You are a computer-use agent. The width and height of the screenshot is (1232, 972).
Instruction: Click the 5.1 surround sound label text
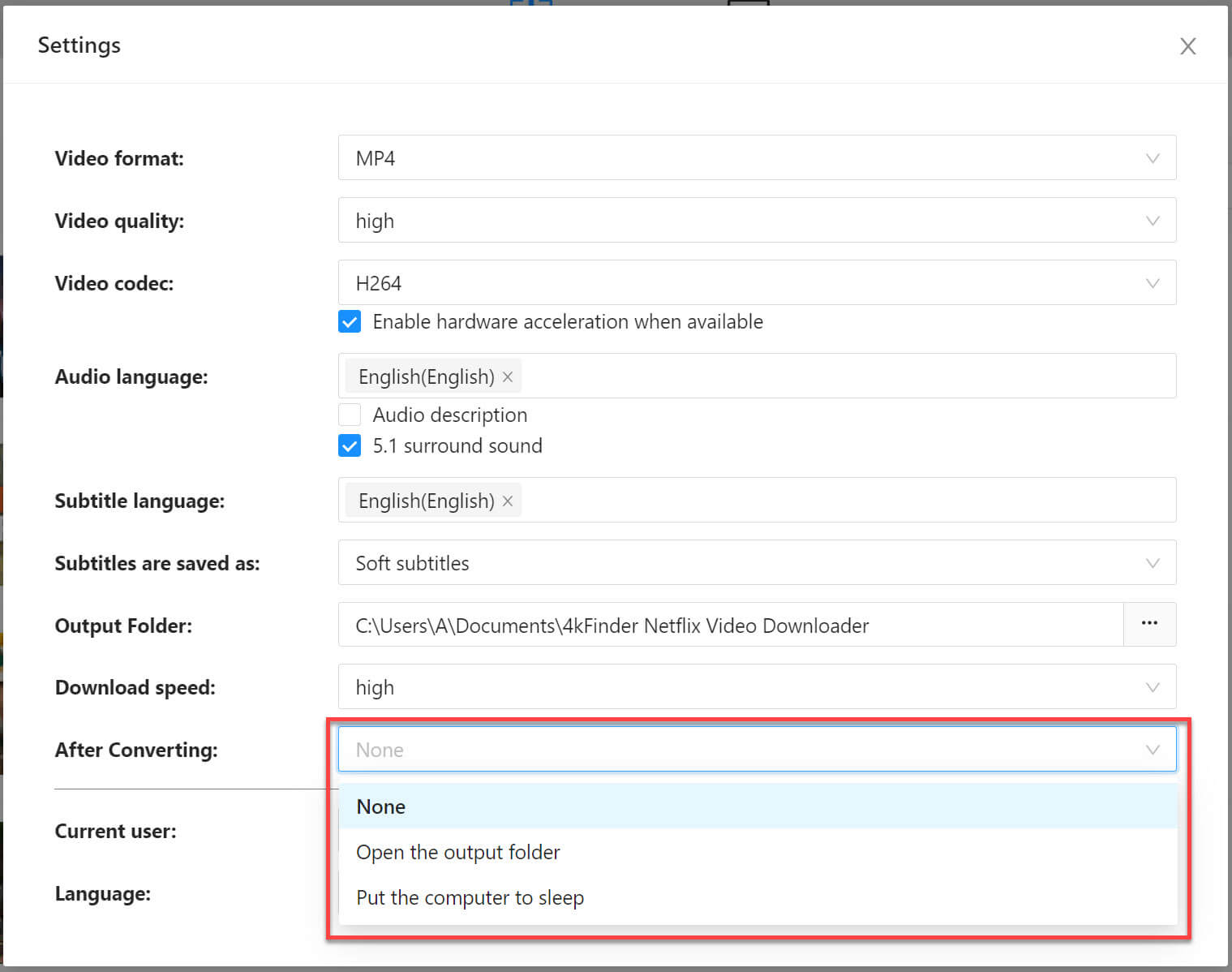[x=457, y=446]
